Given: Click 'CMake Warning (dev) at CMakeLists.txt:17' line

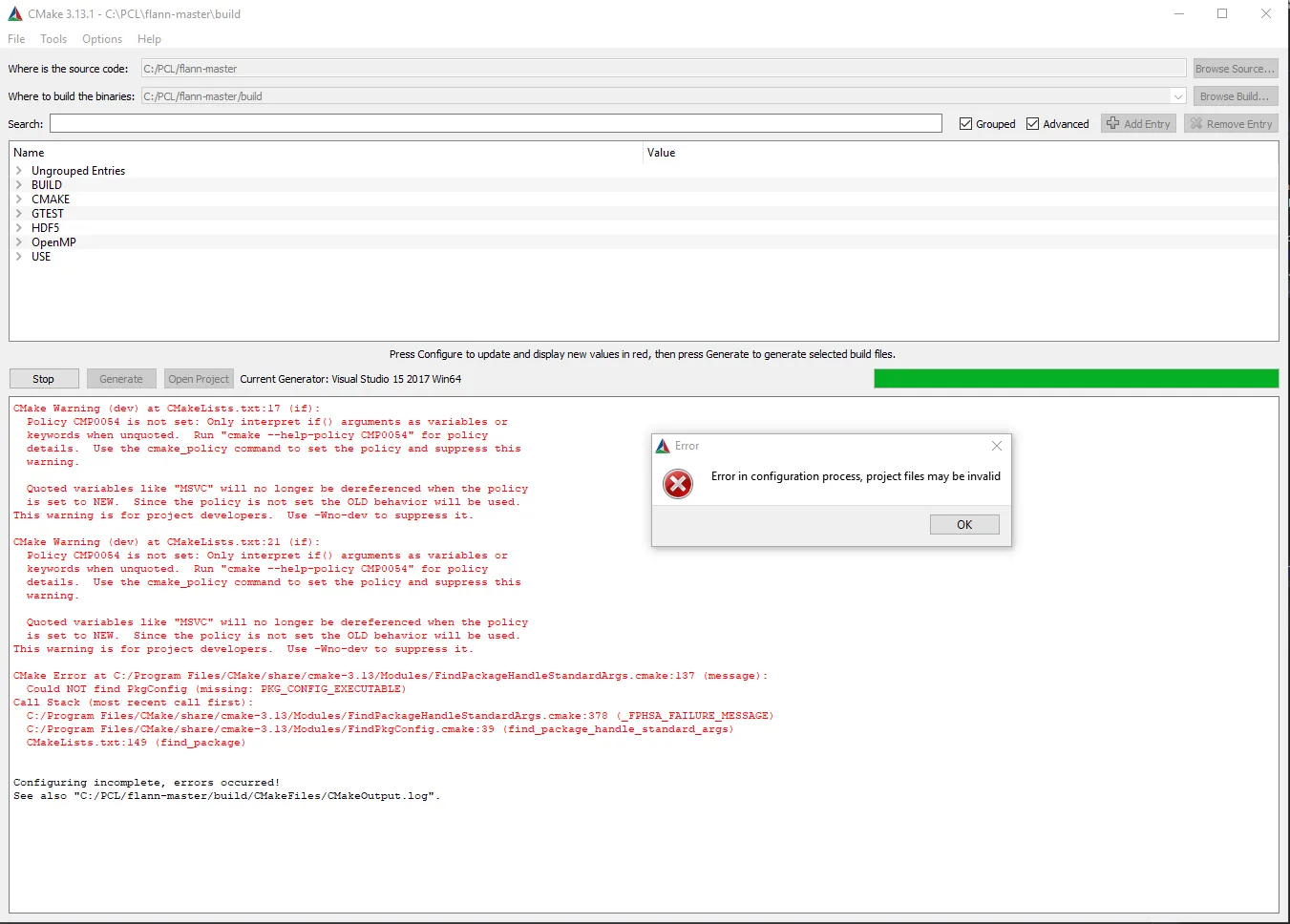Looking at the screenshot, I should pyautogui.click(x=167, y=409).
